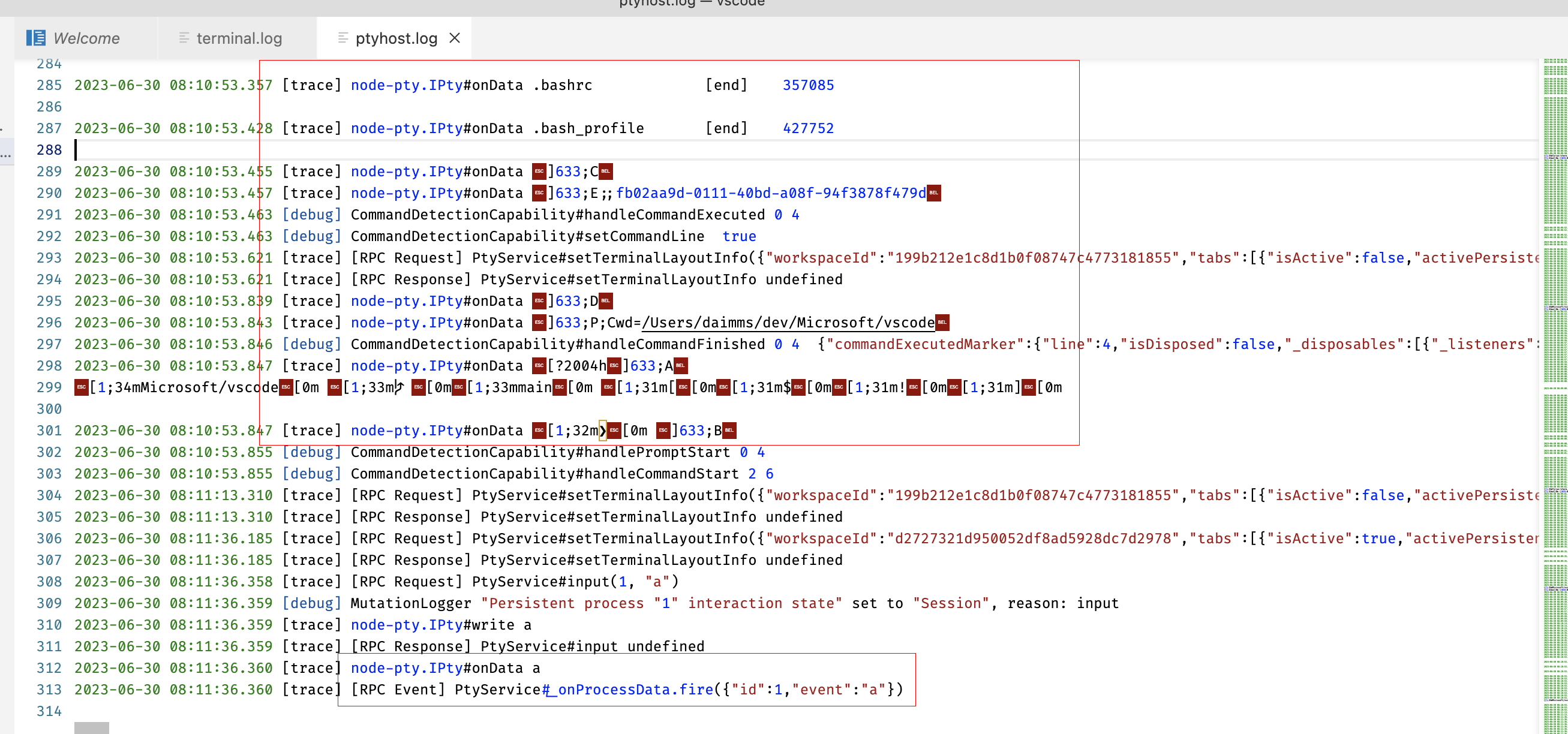Click the ESC badge on line 295 before ]633;D

coord(539,300)
